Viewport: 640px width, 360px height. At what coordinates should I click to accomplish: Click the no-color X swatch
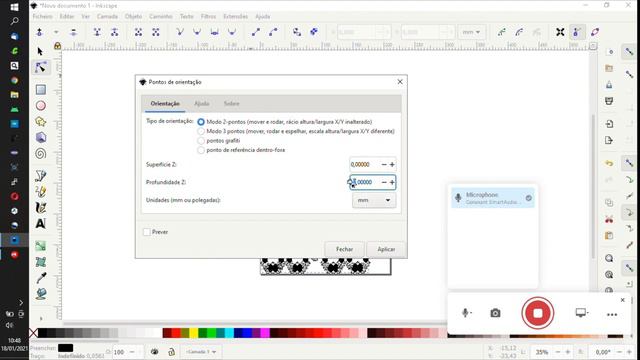[33, 333]
